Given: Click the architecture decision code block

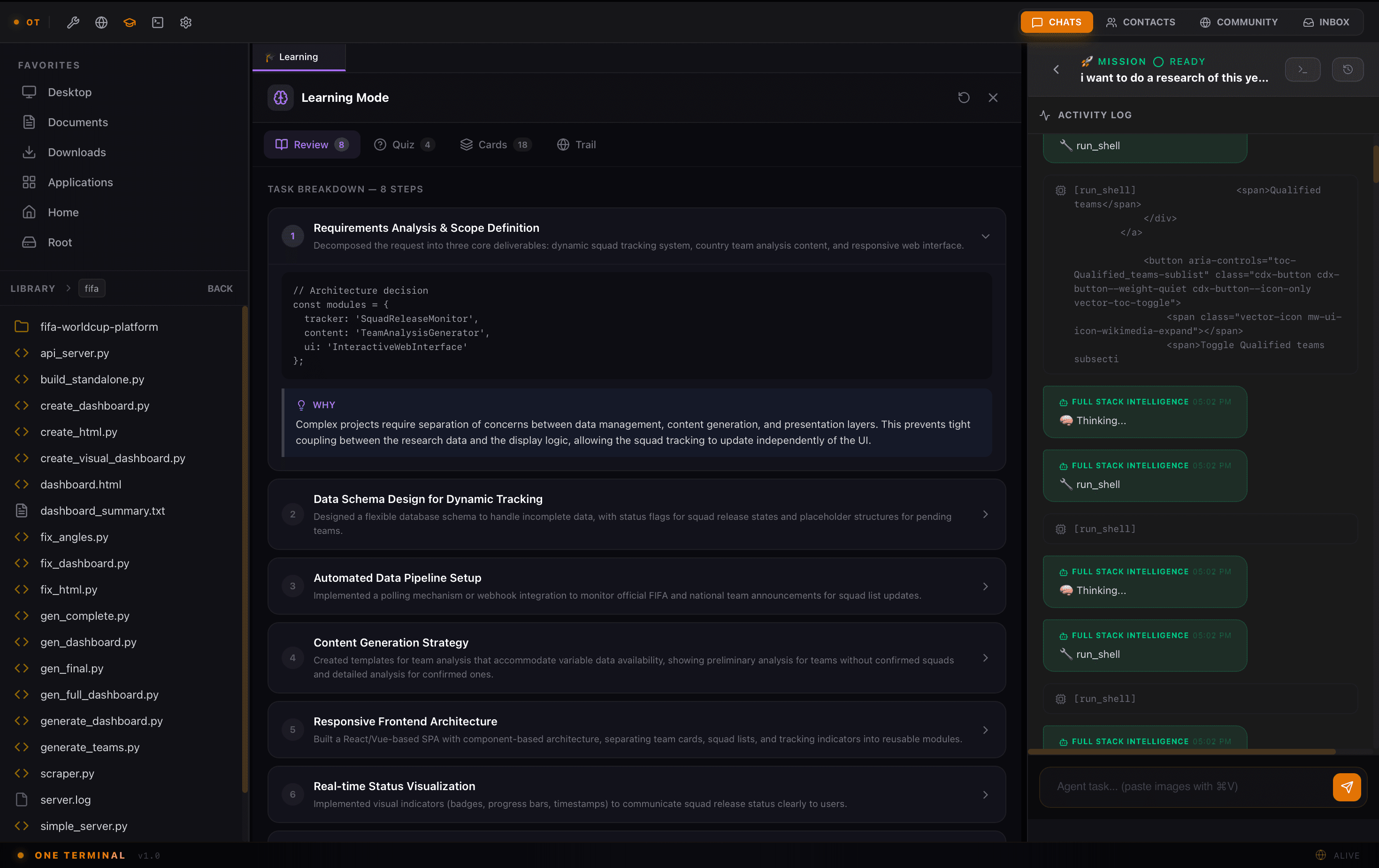Looking at the screenshot, I should 636,325.
